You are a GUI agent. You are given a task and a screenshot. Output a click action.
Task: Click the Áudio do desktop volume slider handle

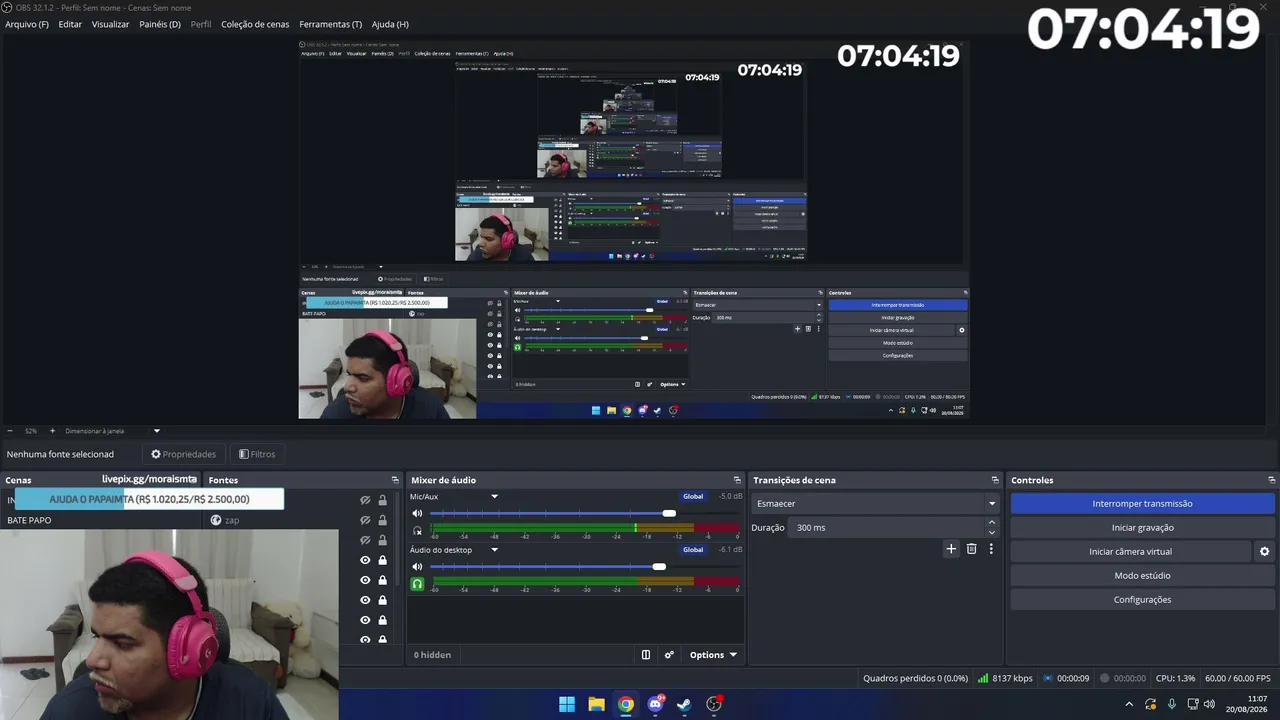click(659, 567)
